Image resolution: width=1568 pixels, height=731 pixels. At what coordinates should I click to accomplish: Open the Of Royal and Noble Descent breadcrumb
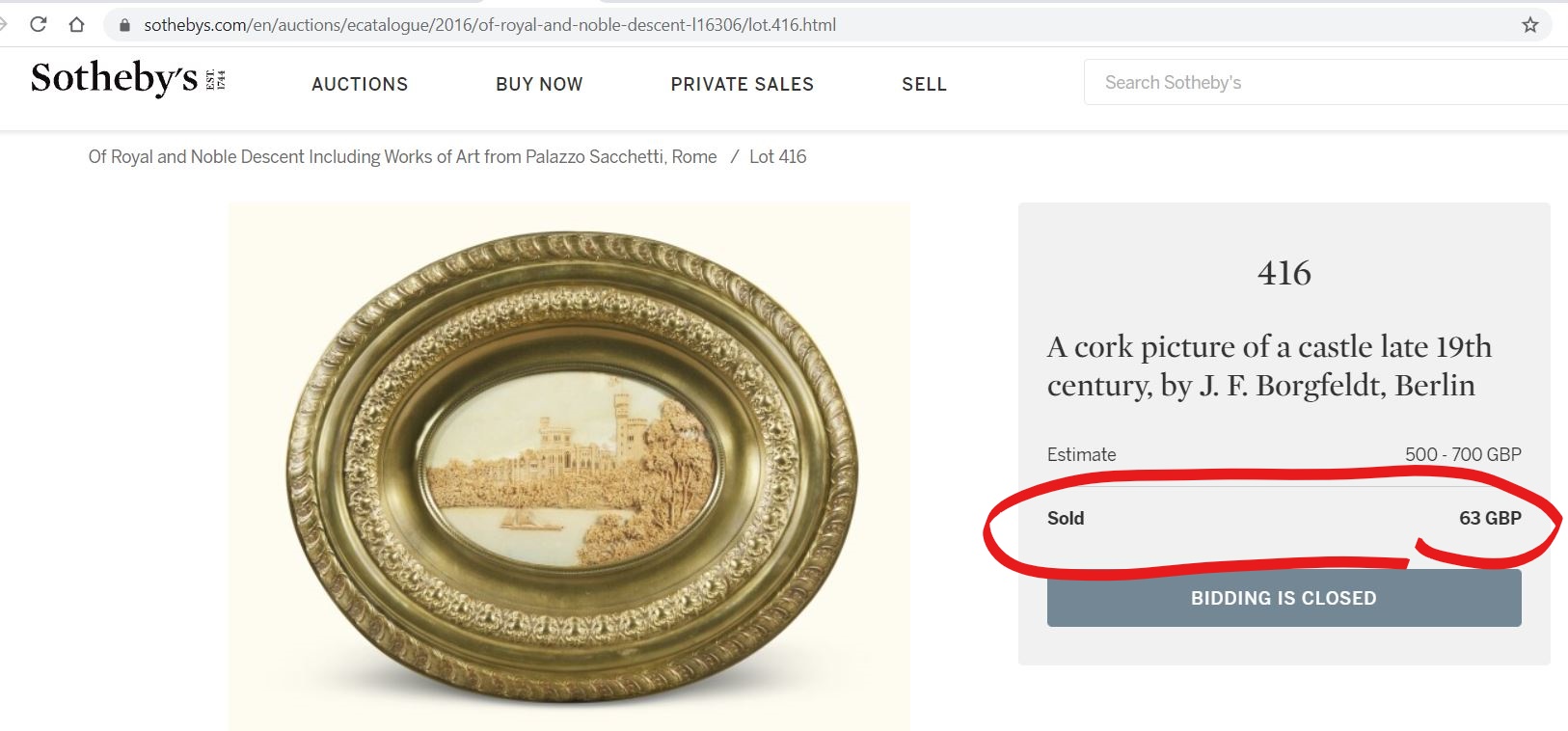402,157
